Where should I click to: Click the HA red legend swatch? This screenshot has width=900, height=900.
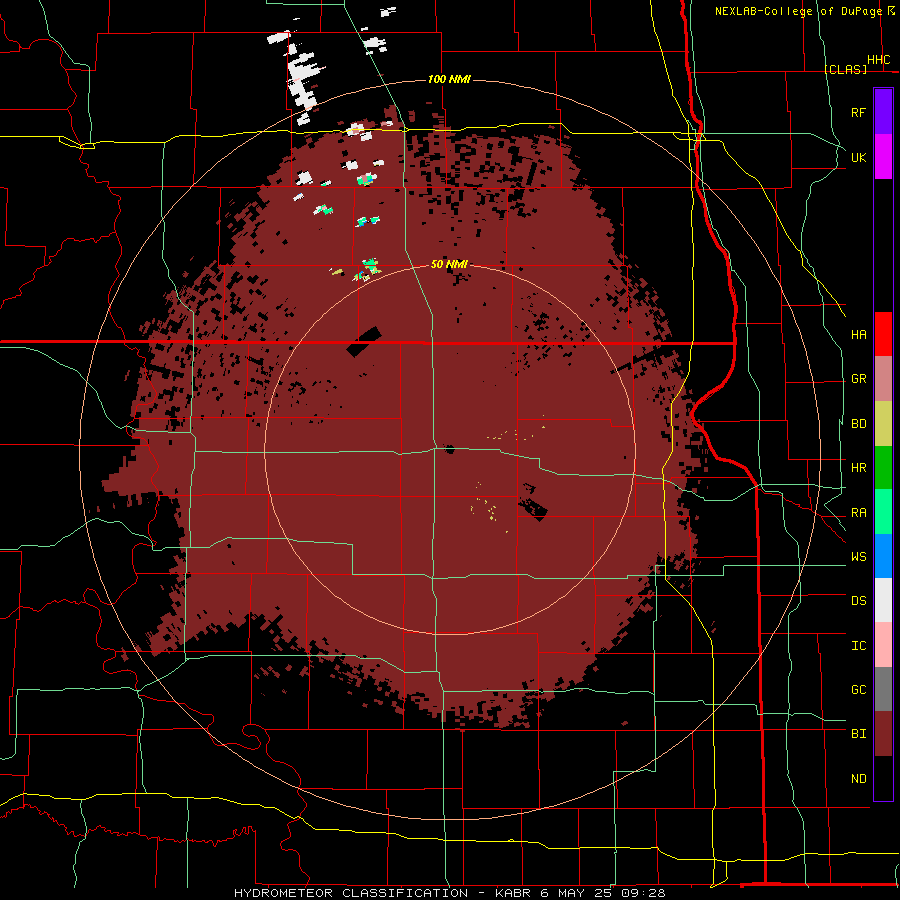click(883, 334)
